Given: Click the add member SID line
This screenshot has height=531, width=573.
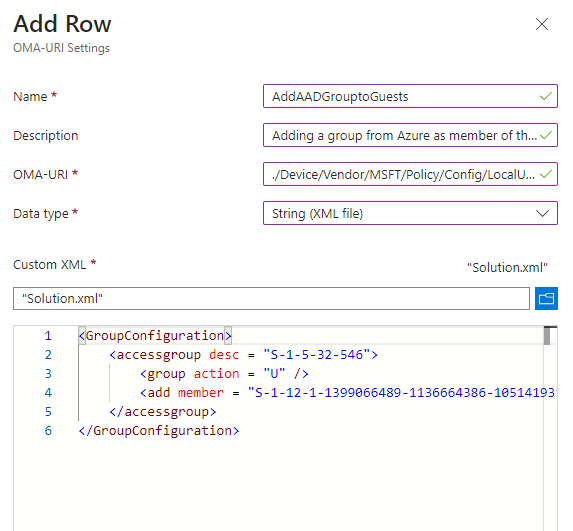Looking at the screenshot, I should click(x=348, y=392).
